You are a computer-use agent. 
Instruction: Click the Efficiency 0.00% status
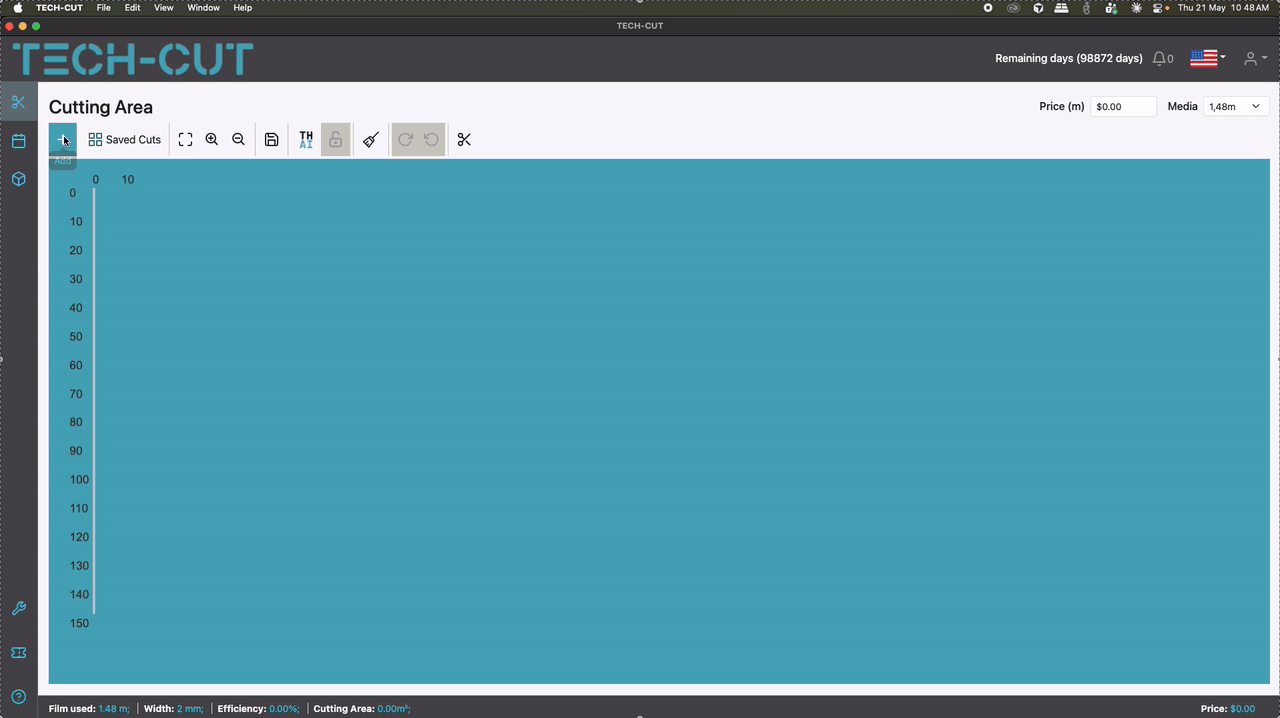[258, 709]
